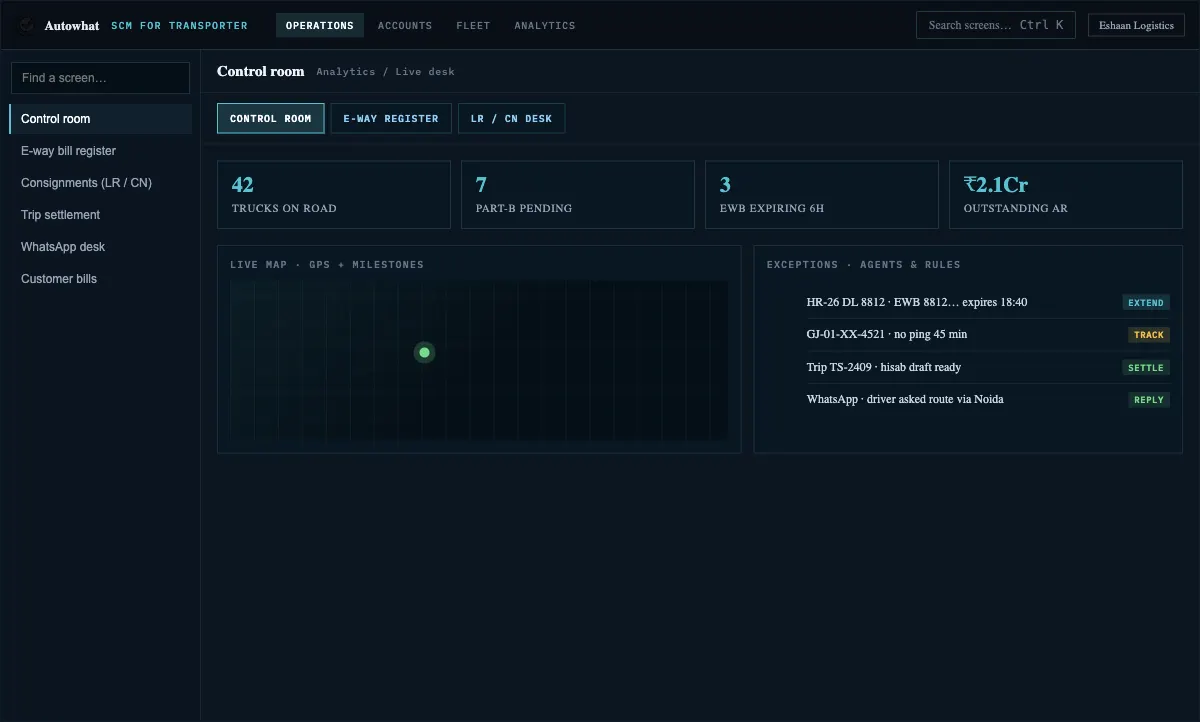1200x722 pixels.
Task: Open the E-WAY REGISTER tab
Action: [391, 118]
